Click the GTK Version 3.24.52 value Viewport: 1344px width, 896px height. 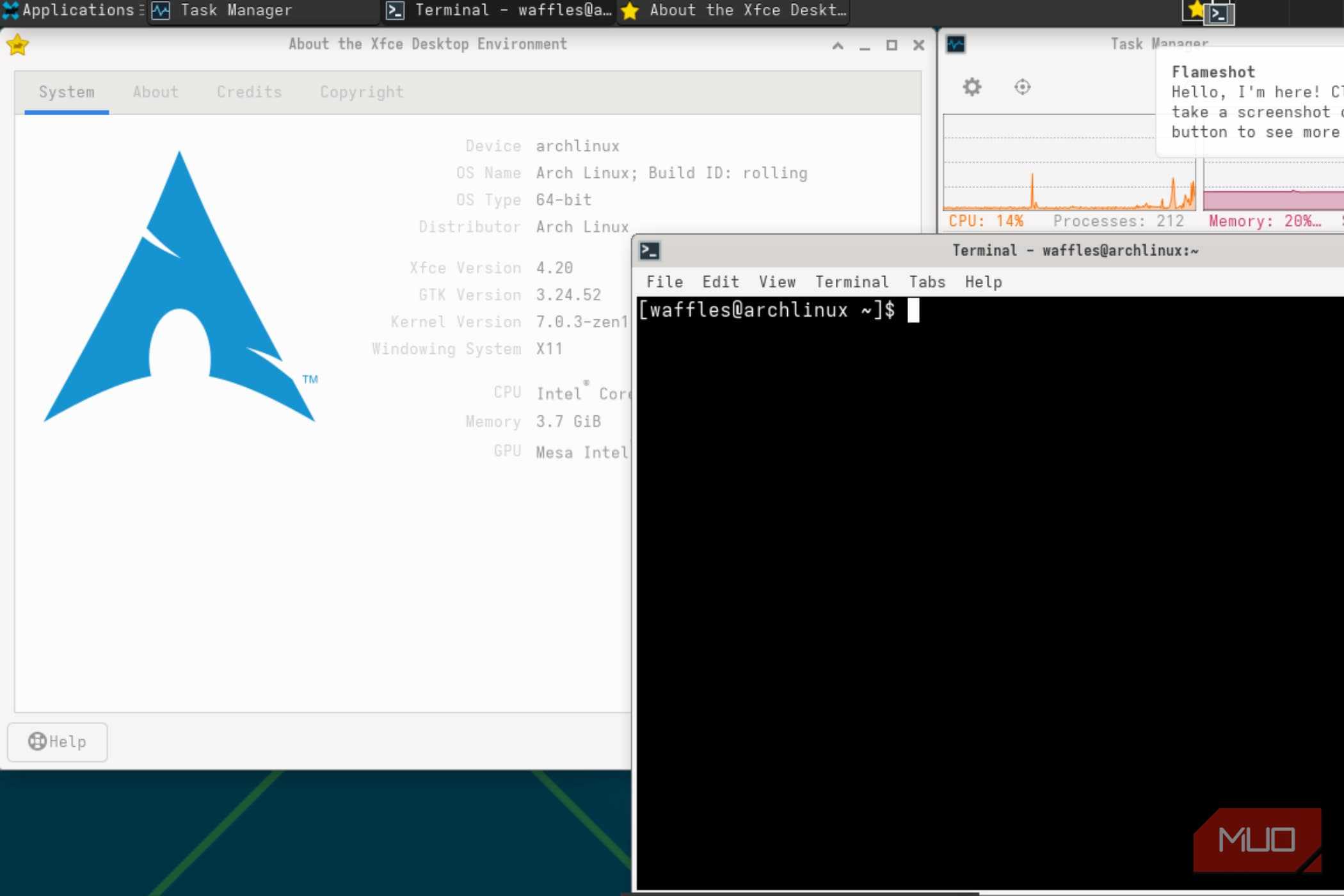568,295
